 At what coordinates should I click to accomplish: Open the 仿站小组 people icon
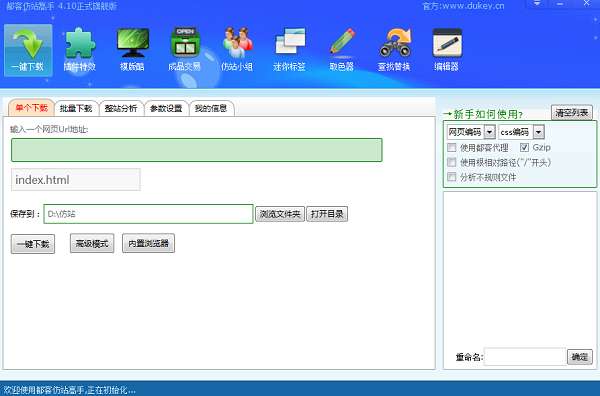237,51
